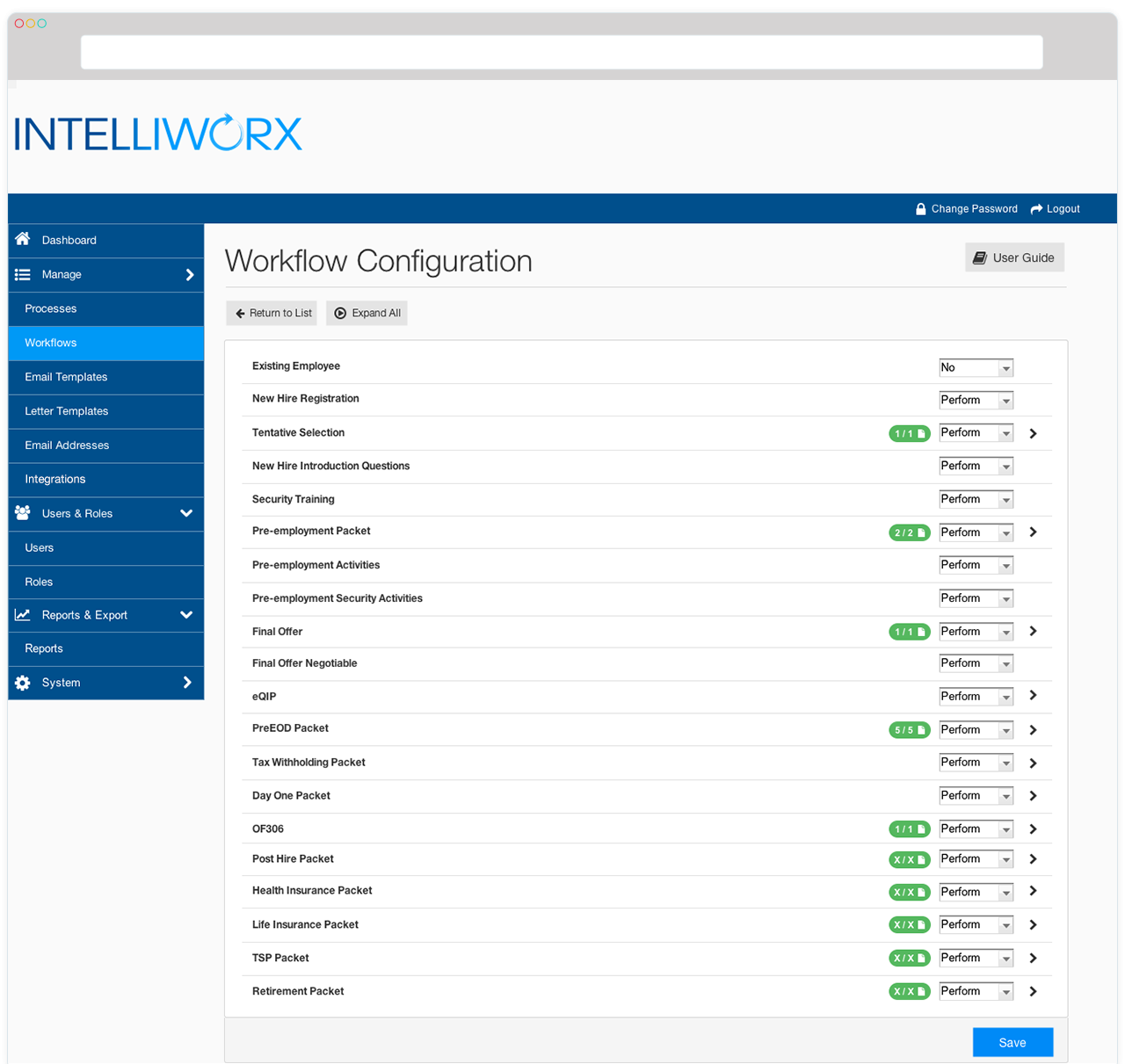This screenshot has height=1064, width=1125.
Task: Open the Pre-employment Activities Perform dropdown
Action: click(x=976, y=565)
